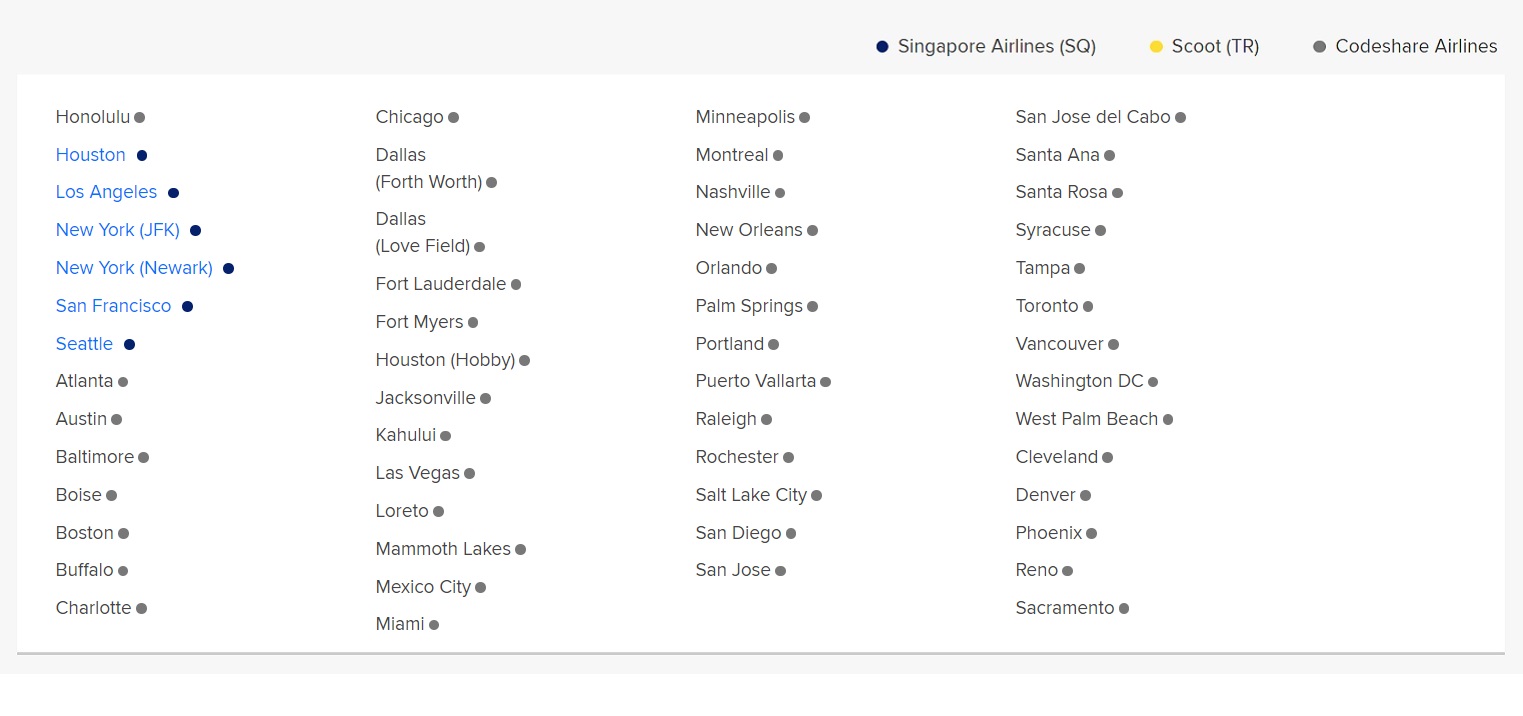Click the Singapore Airlines (SQ) legend label
Viewport: 1523px width, 716px height.
(996, 46)
